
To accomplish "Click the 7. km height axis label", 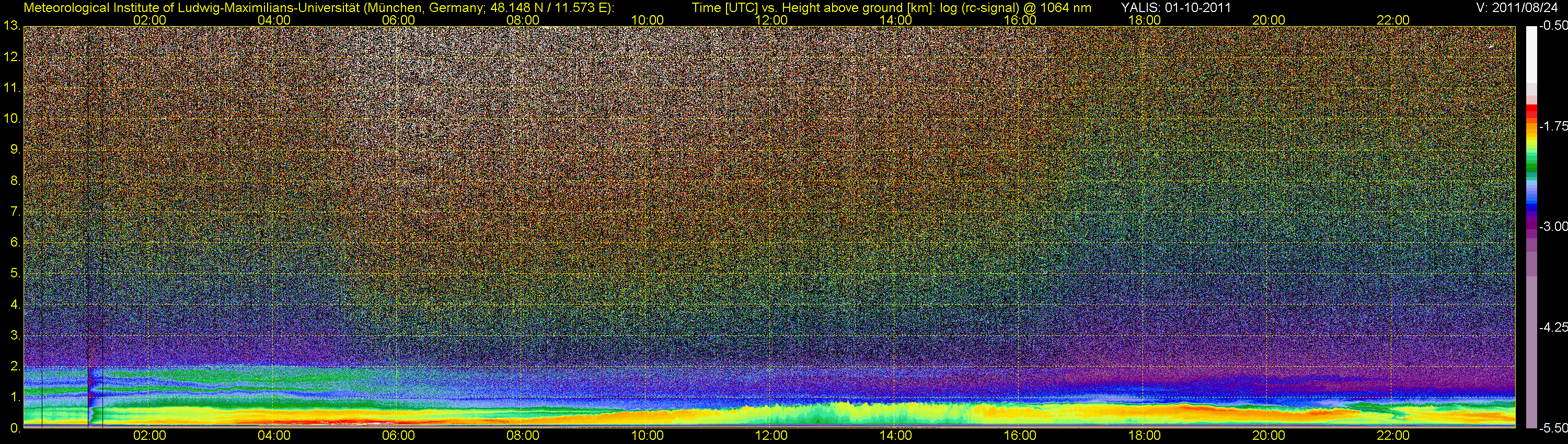I will 15,212.
